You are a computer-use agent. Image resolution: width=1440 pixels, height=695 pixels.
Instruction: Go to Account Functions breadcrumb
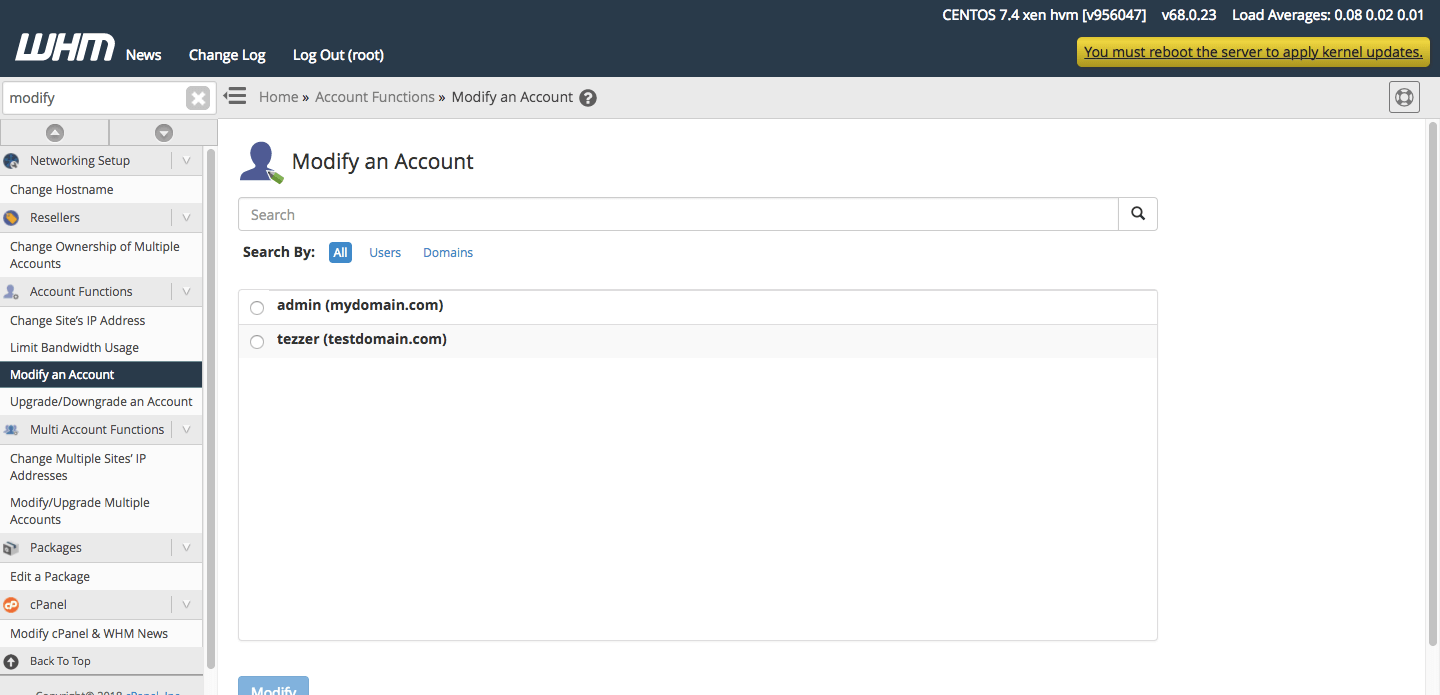click(x=375, y=97)
